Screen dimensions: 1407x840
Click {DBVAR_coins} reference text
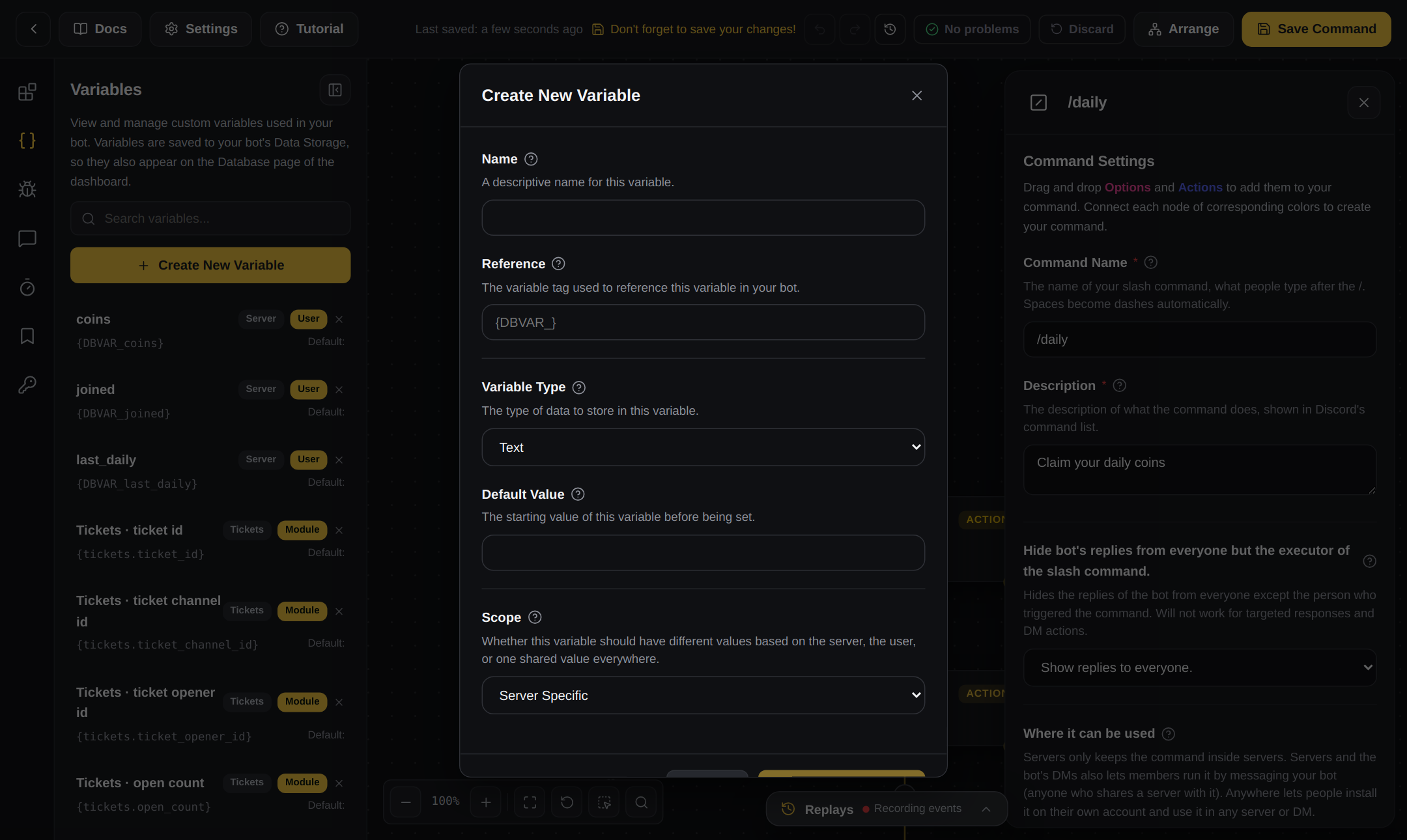[120, 343]
